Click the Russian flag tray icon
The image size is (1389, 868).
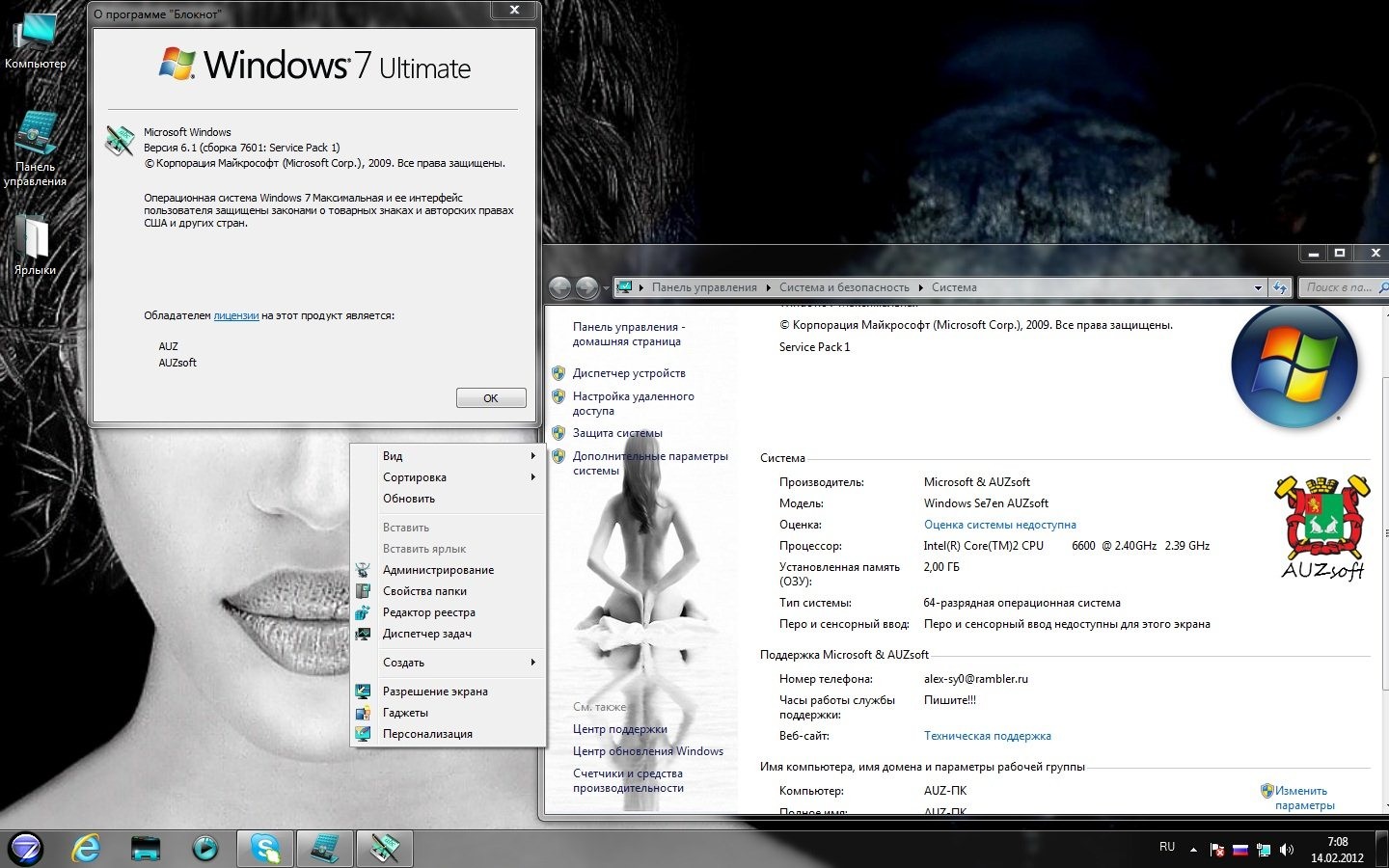[x=1240, y=850]
